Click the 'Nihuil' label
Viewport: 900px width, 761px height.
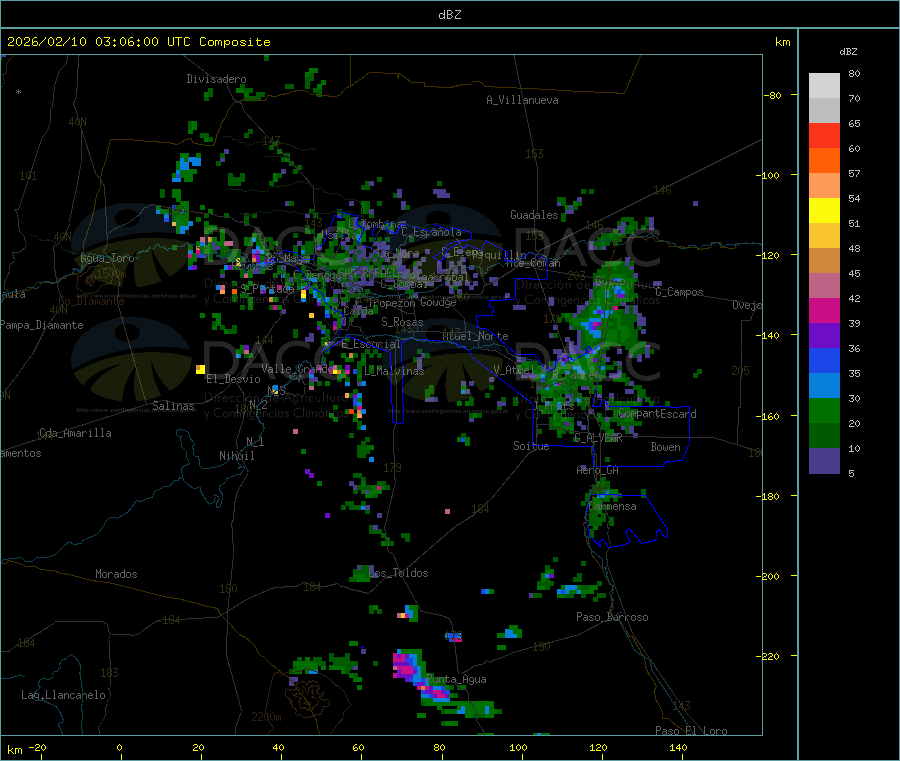tap(236, 456)
